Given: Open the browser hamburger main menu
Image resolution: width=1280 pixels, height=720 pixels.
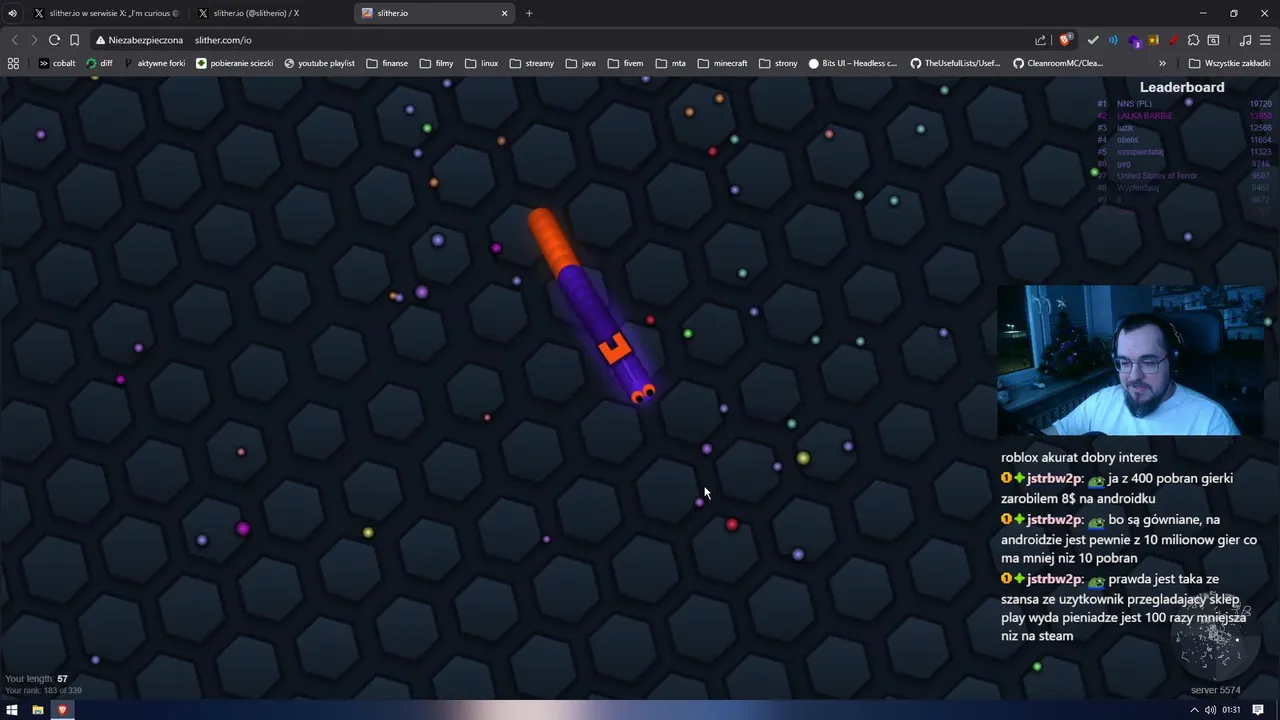Looking at the screenshot, I should point(1265,40).
